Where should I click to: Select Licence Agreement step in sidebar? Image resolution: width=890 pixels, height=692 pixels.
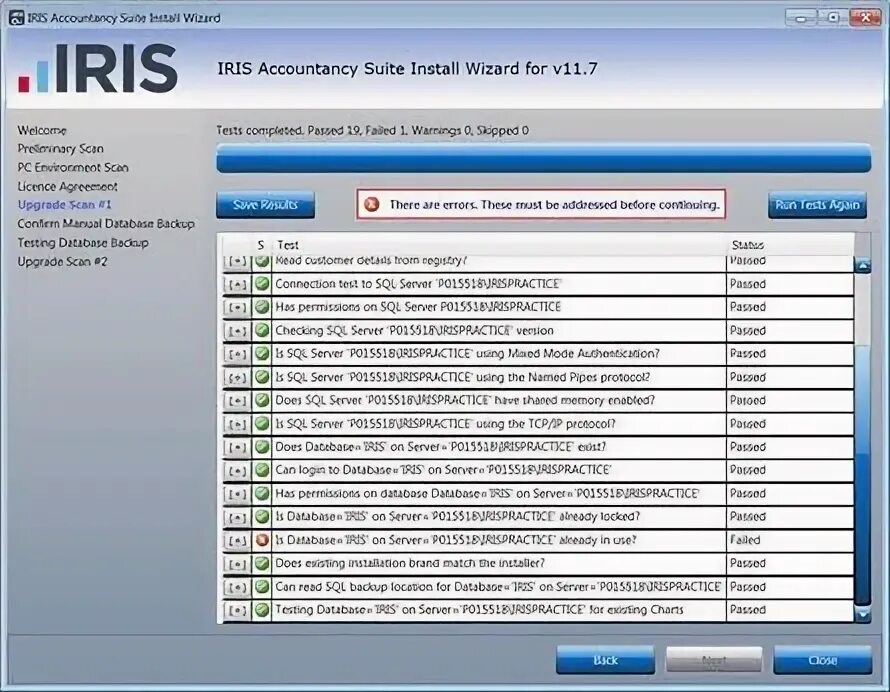[x=67, y=186]
